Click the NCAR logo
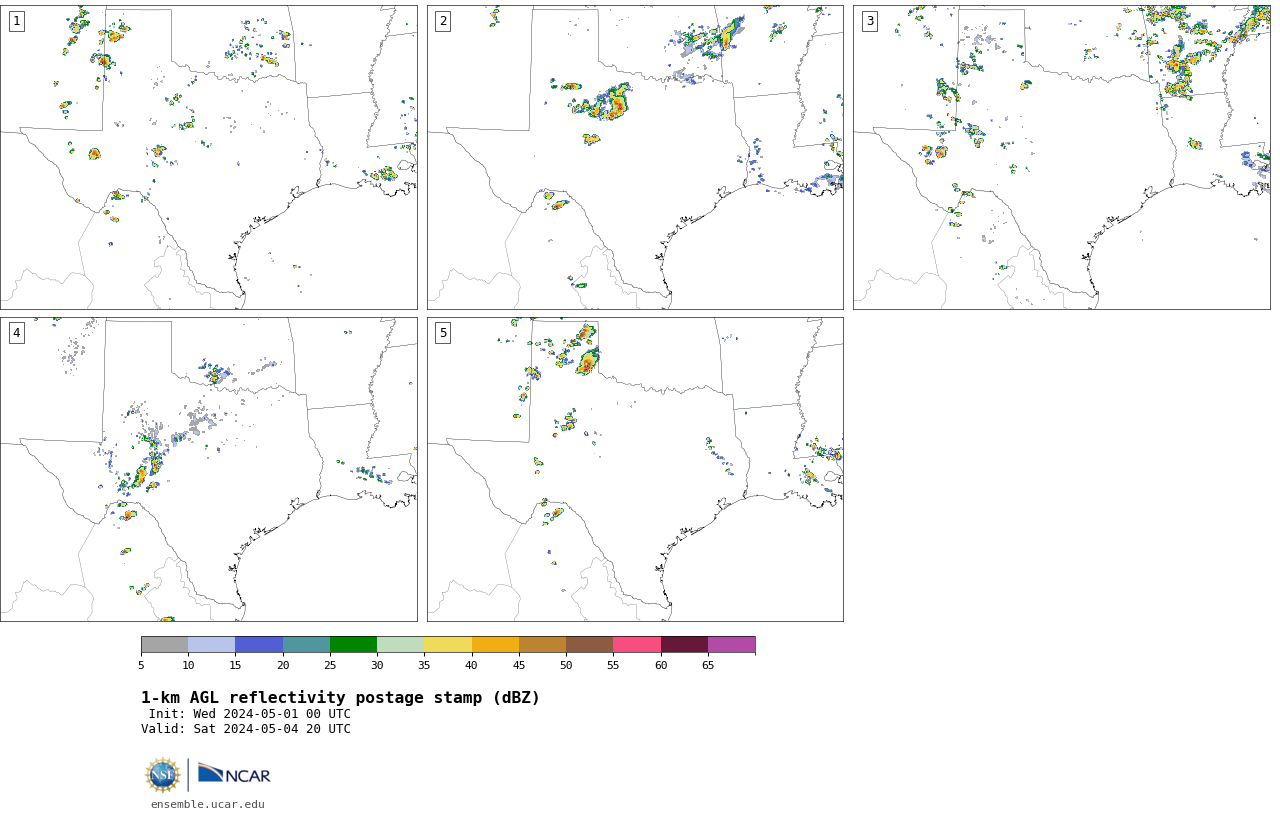The height and width of the screenshot is (815, 1280). click(234, 774)
